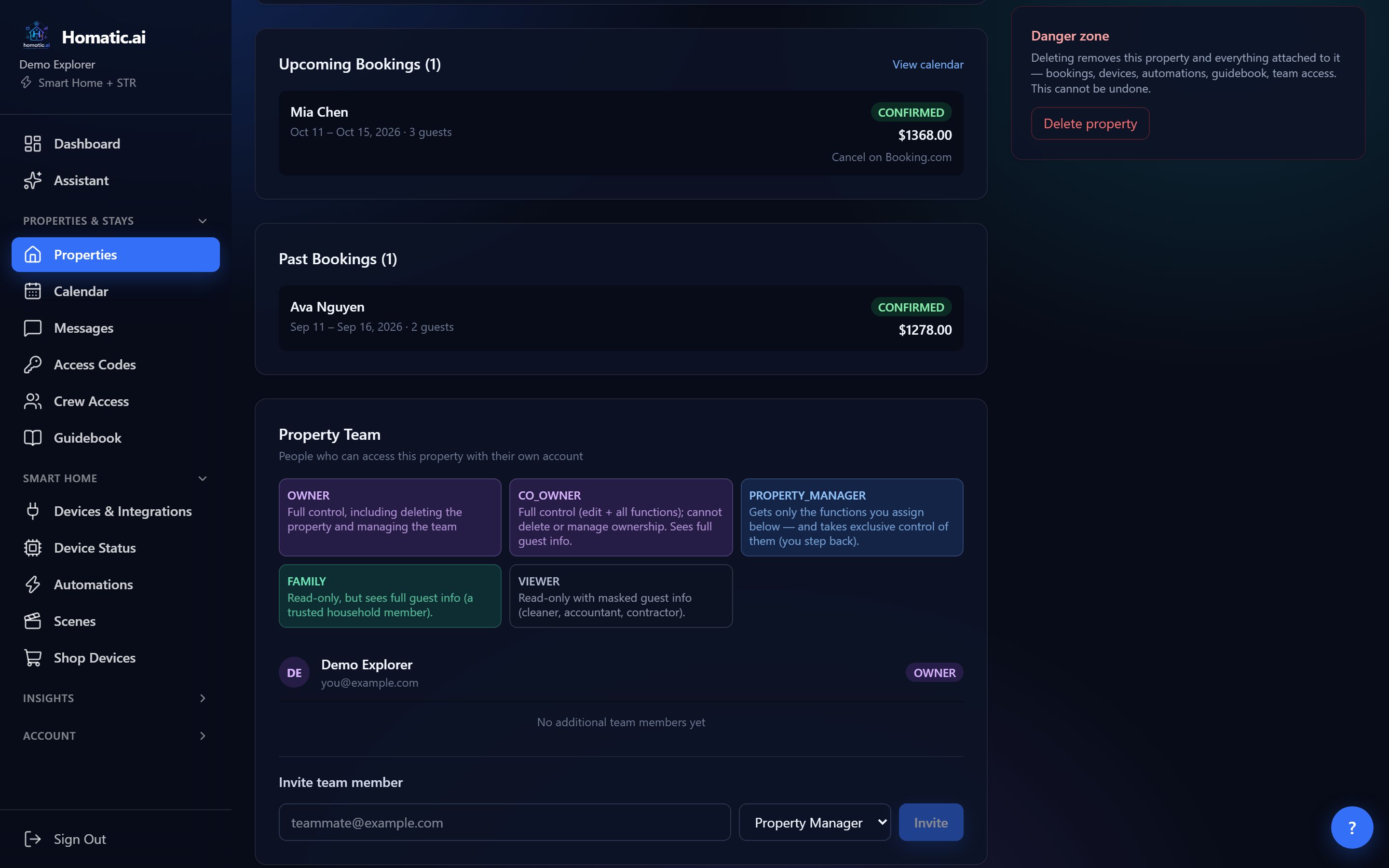Screen dimensions: 1389x868
Task: Open the Ava Nguyen past booking
Action: click(621, 318)
